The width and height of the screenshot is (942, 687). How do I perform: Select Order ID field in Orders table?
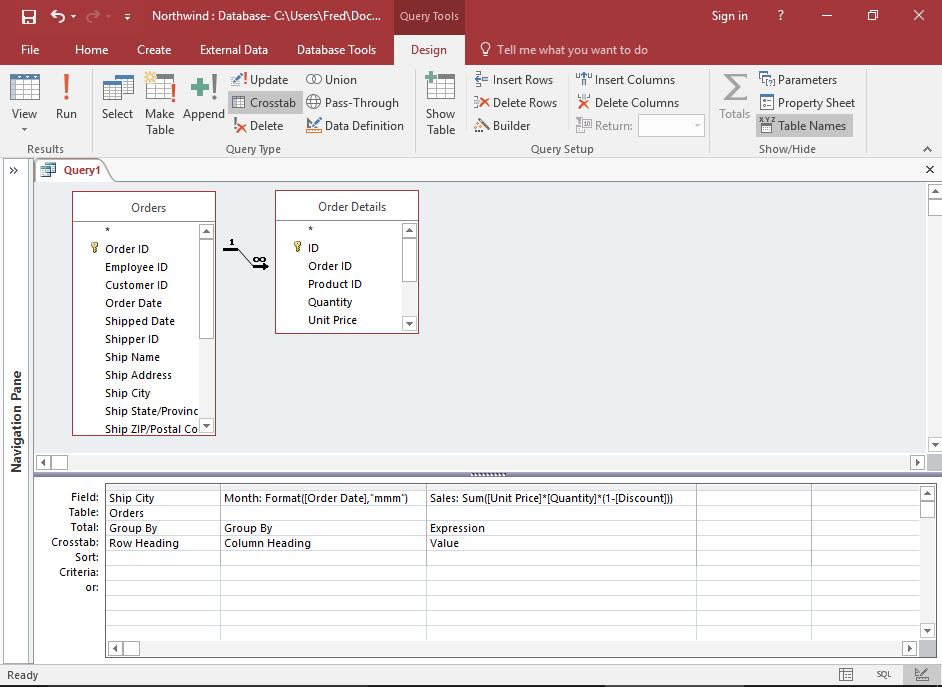pyautogui.click(x=127, y=249)
